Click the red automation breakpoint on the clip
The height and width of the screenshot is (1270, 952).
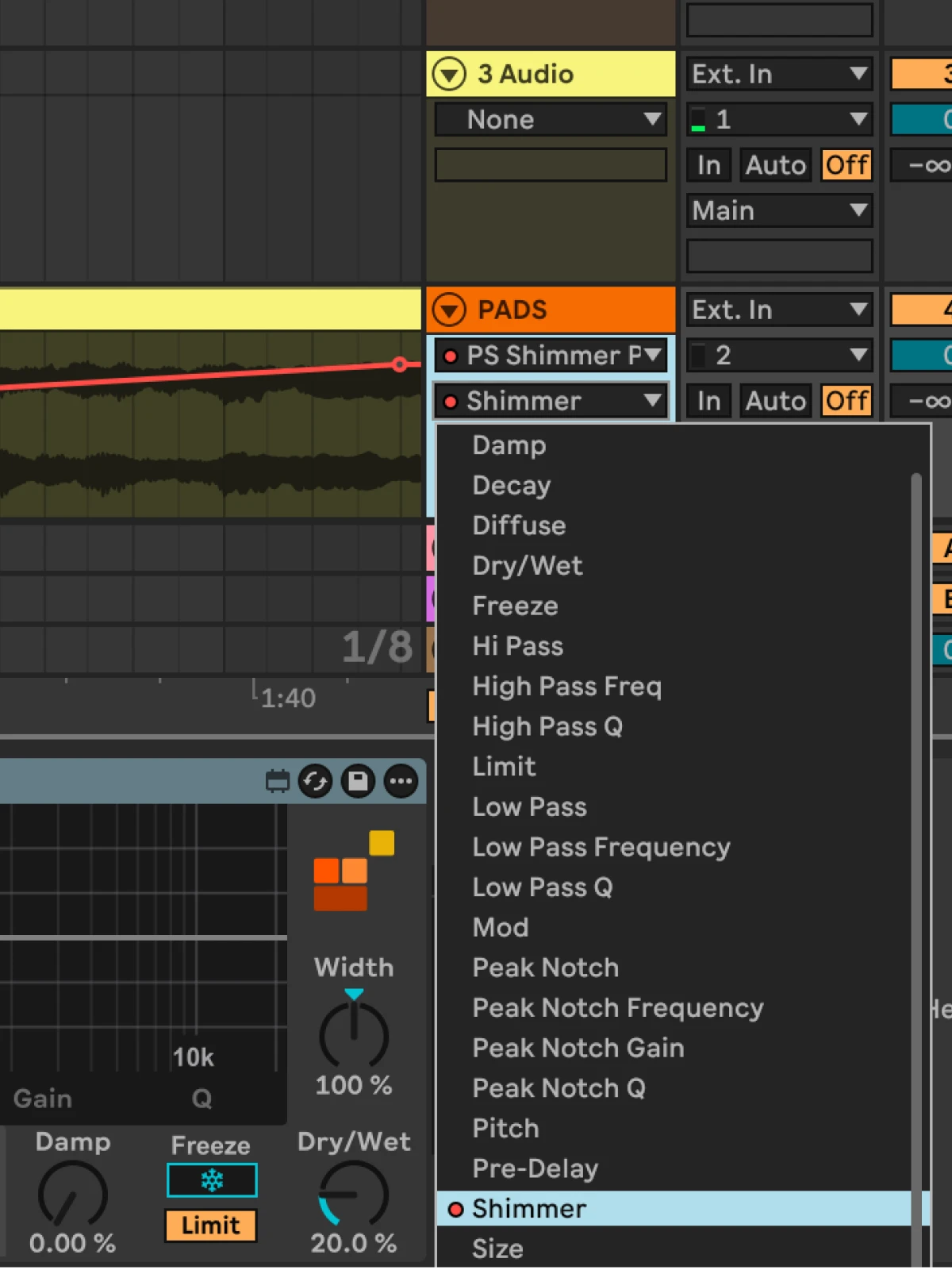tap(400, 364)
